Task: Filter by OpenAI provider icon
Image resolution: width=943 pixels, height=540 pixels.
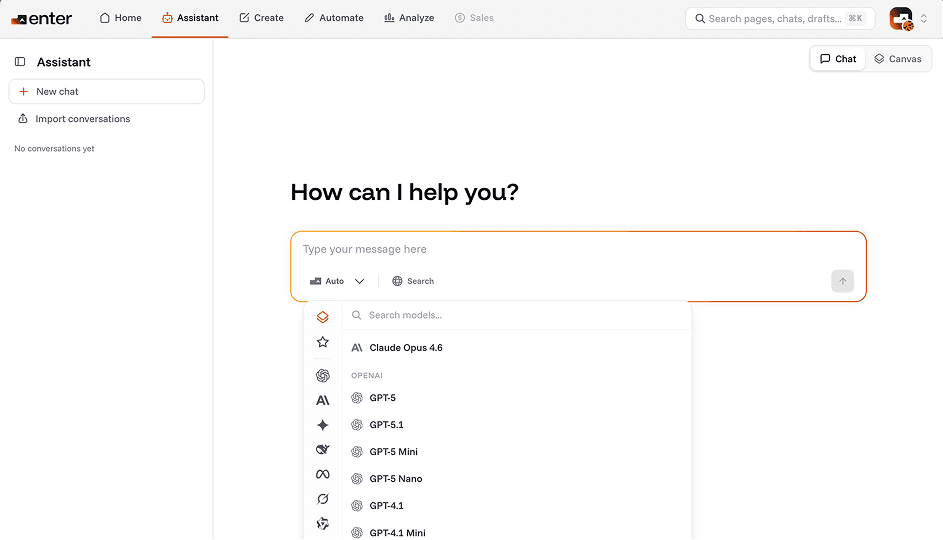Action: [323, 376]
